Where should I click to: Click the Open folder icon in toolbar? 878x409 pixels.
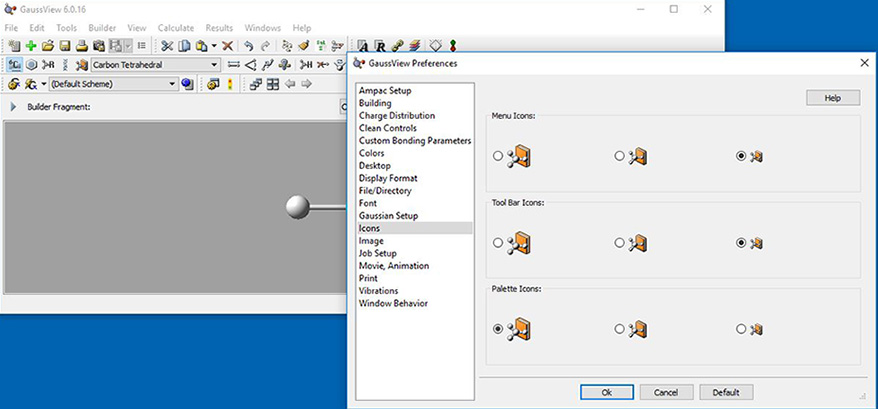click(x=47, y=46)
